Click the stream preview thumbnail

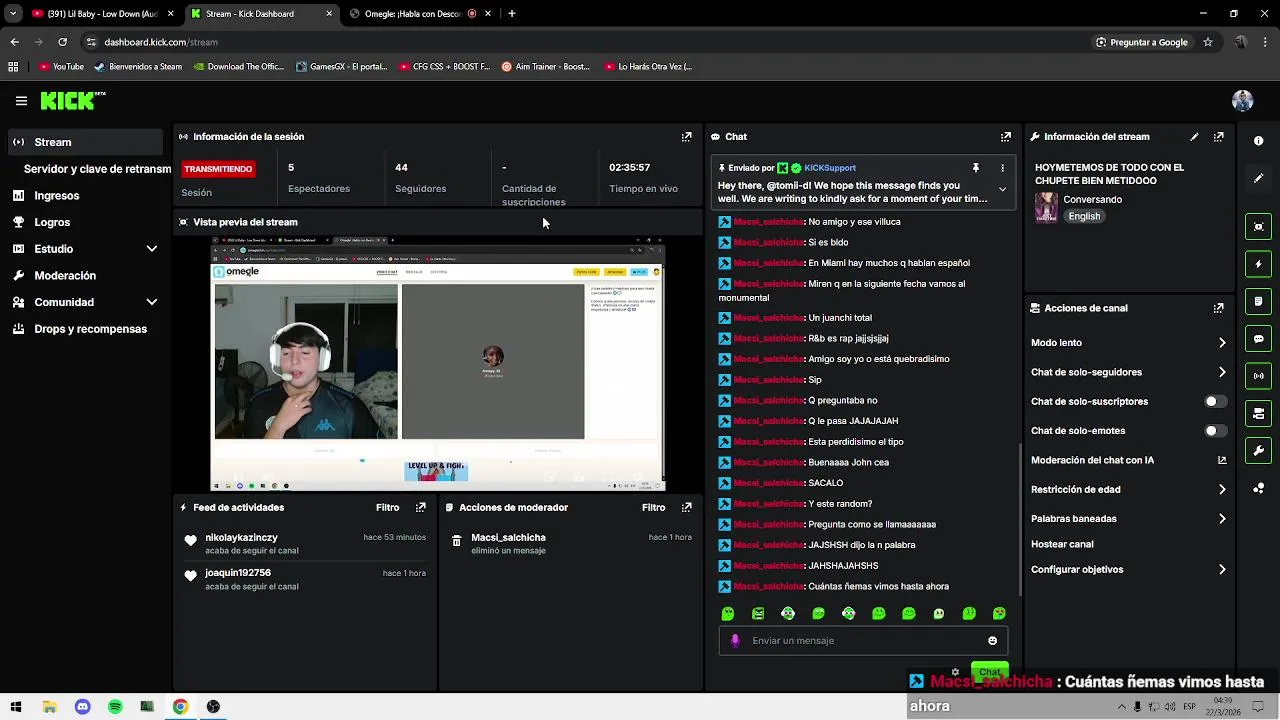click(437, 364)
